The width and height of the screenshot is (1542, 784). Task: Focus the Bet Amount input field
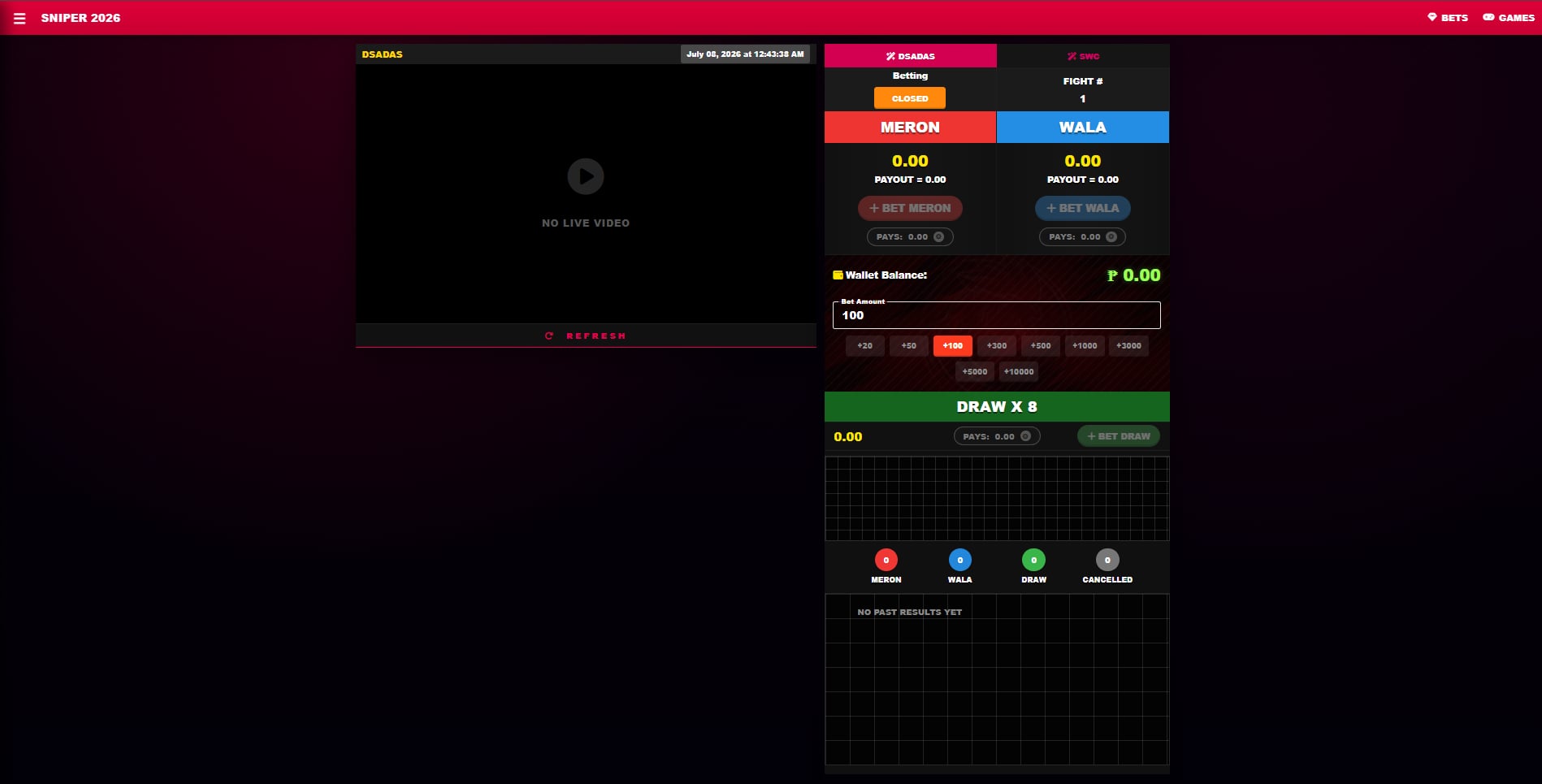click(x=997, y=315)
